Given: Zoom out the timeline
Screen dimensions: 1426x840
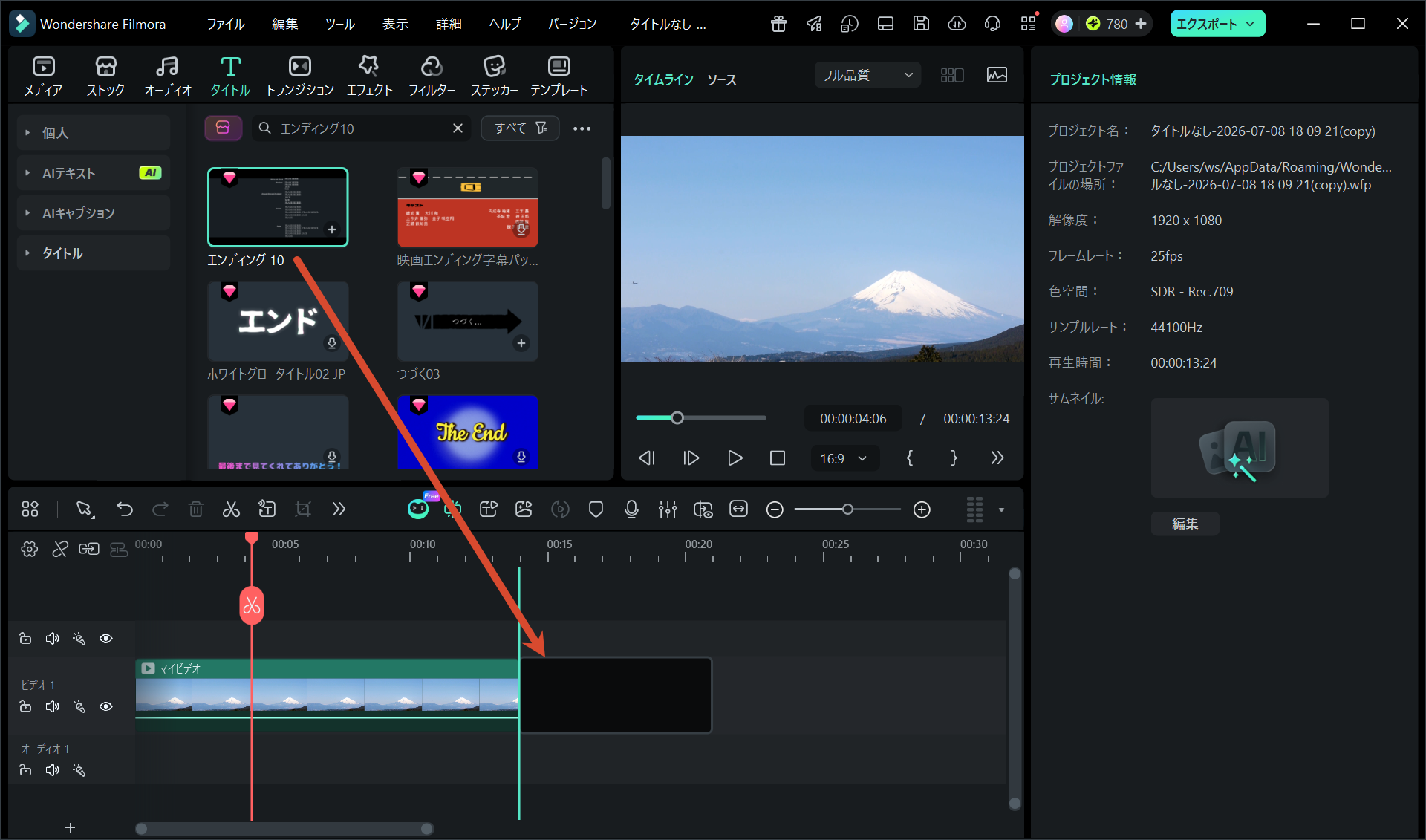Looking at the screenshot, I should pyautogui.click(x=775, y=510).
